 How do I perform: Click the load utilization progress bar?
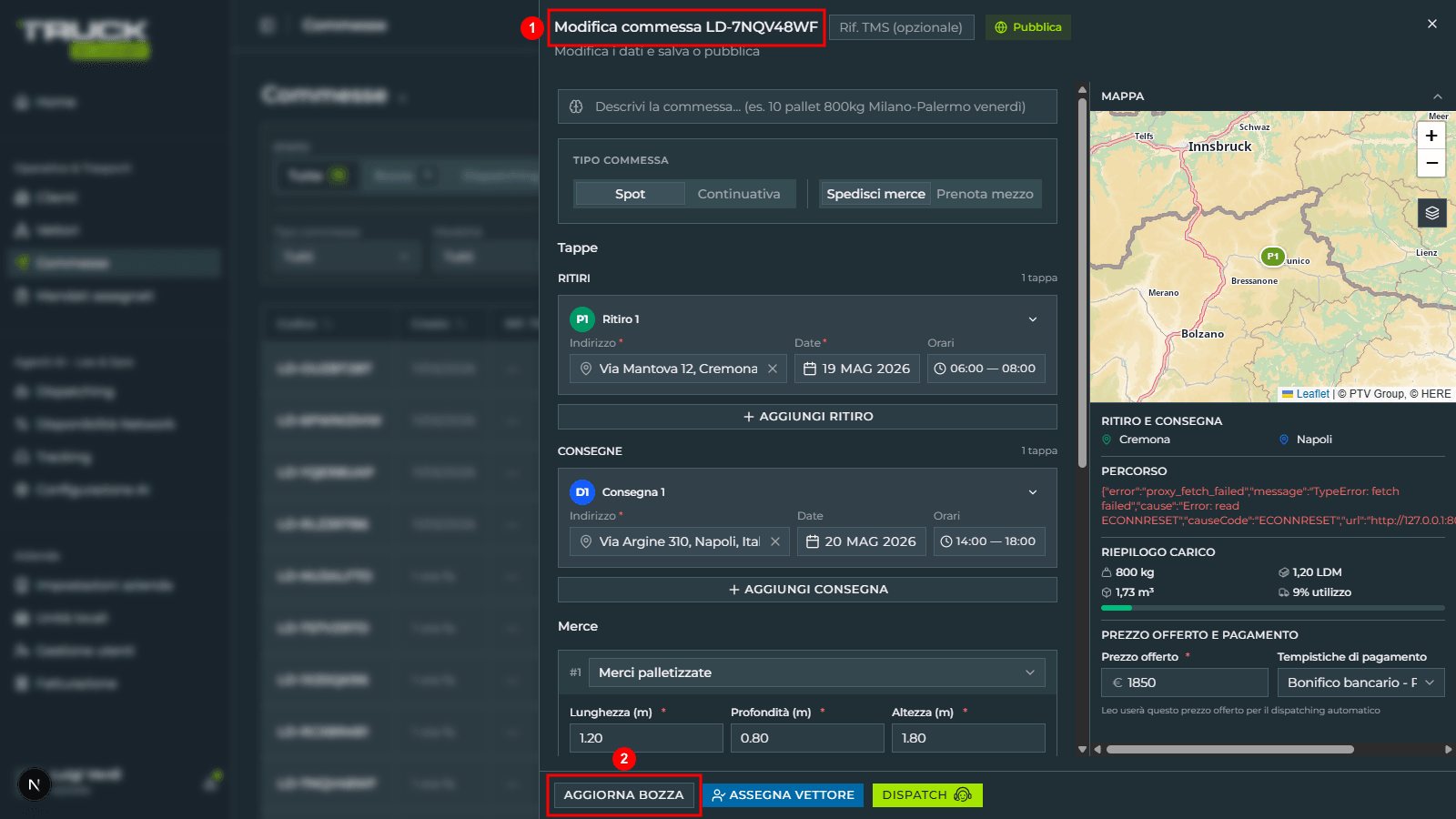1273,608
